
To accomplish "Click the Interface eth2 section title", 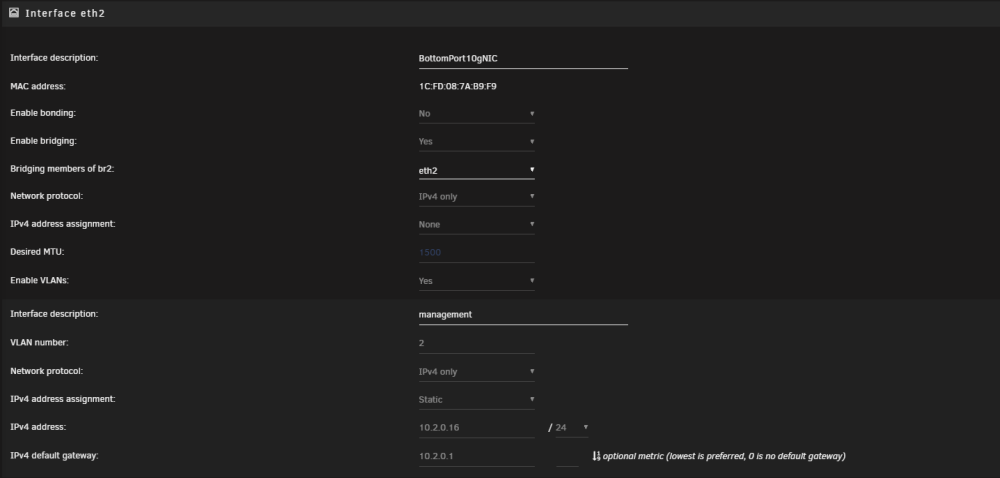I will [64, 13].
